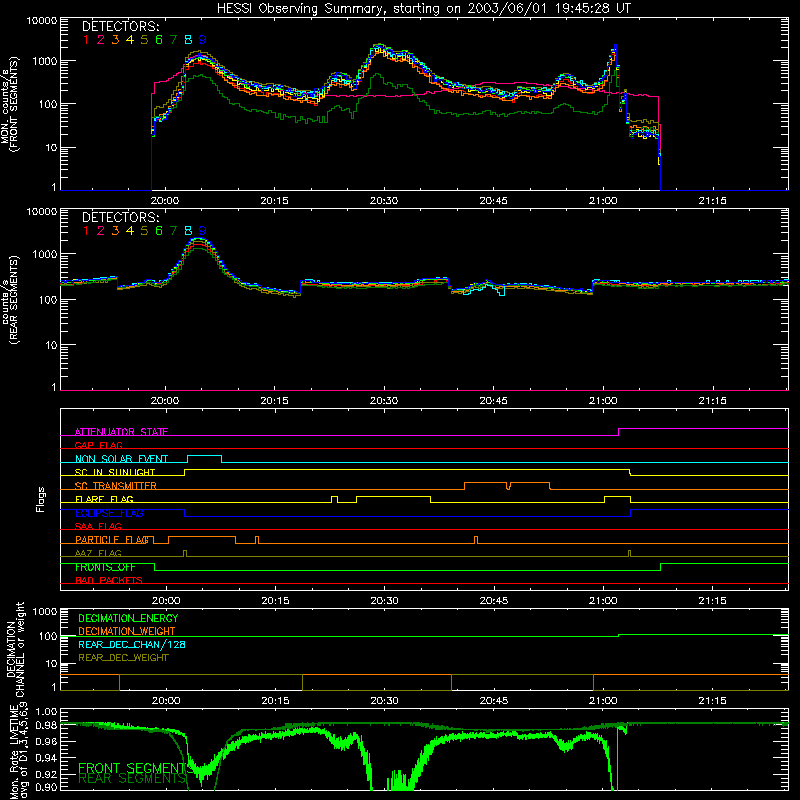The image size is (800, 800).
Task: Click the 20:30 time tick under front segments plot
Action: pyautogui.click(x=384, y=201)
